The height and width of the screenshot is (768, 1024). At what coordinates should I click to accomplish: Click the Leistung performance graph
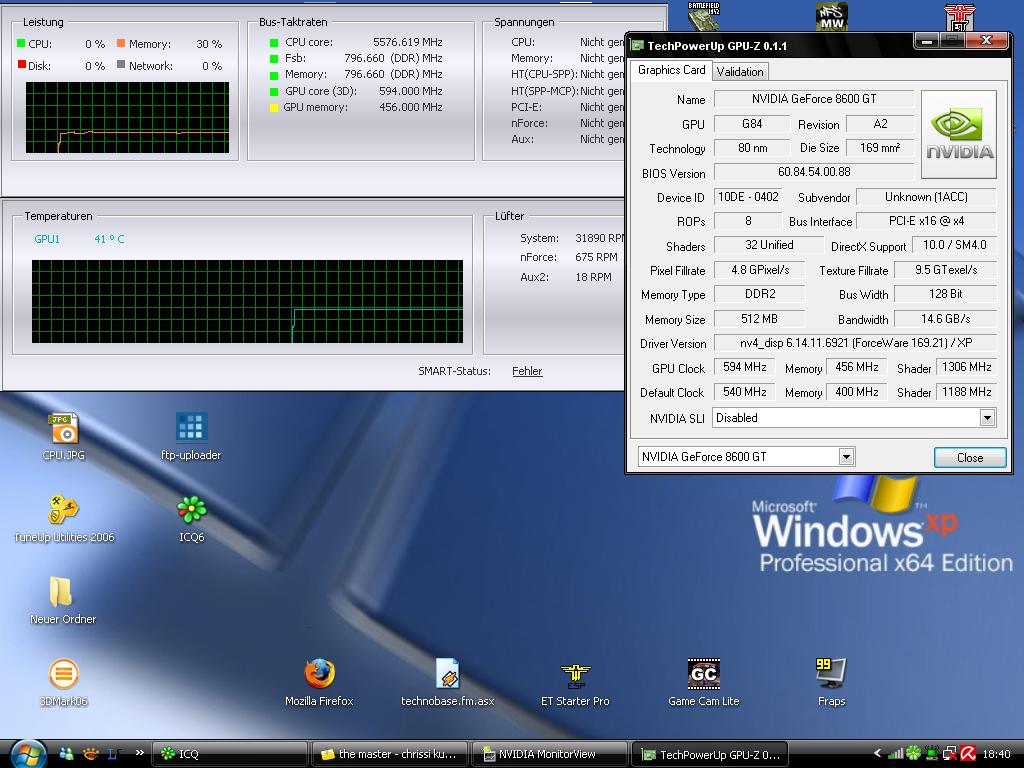point(127,118)
